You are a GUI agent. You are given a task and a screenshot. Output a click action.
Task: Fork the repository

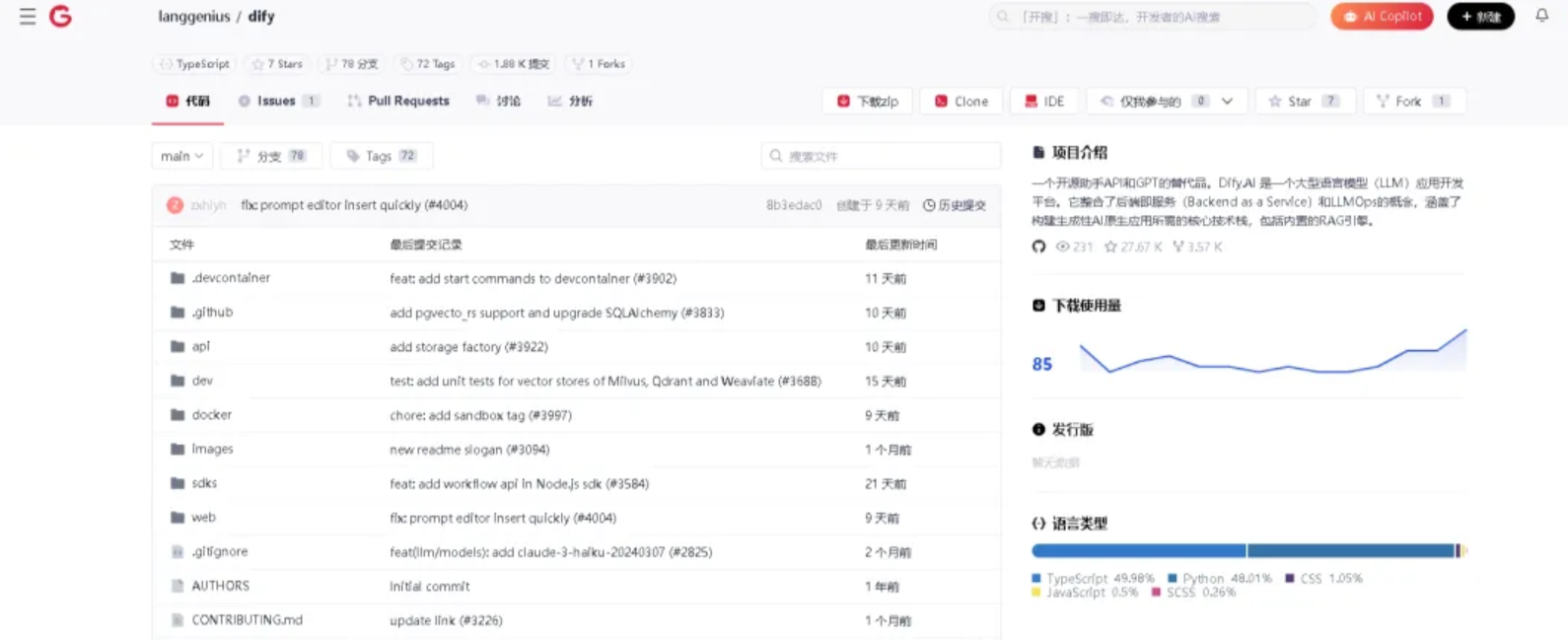point(1414,101)
